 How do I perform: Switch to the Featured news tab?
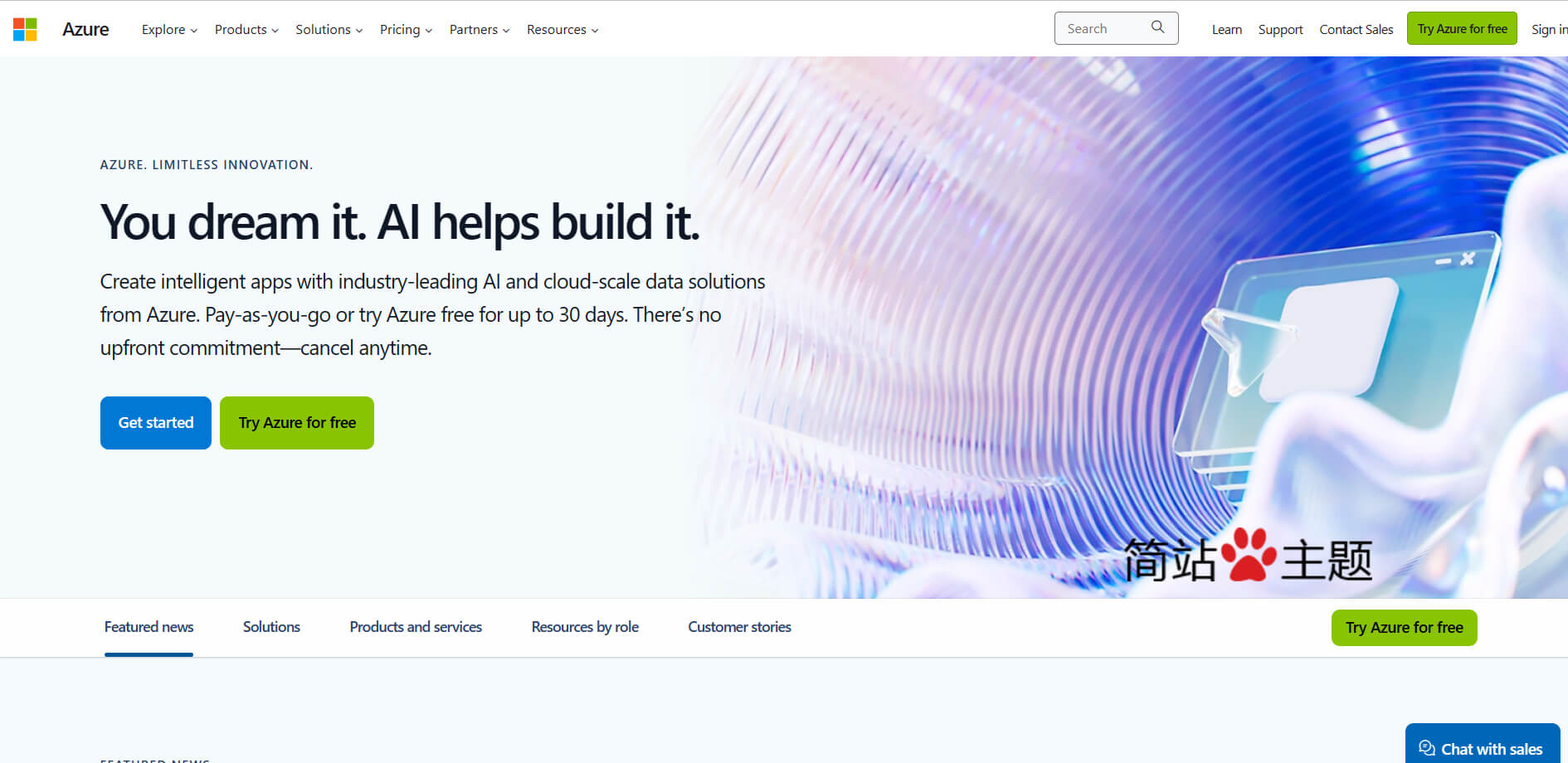(x=149, y=627)
